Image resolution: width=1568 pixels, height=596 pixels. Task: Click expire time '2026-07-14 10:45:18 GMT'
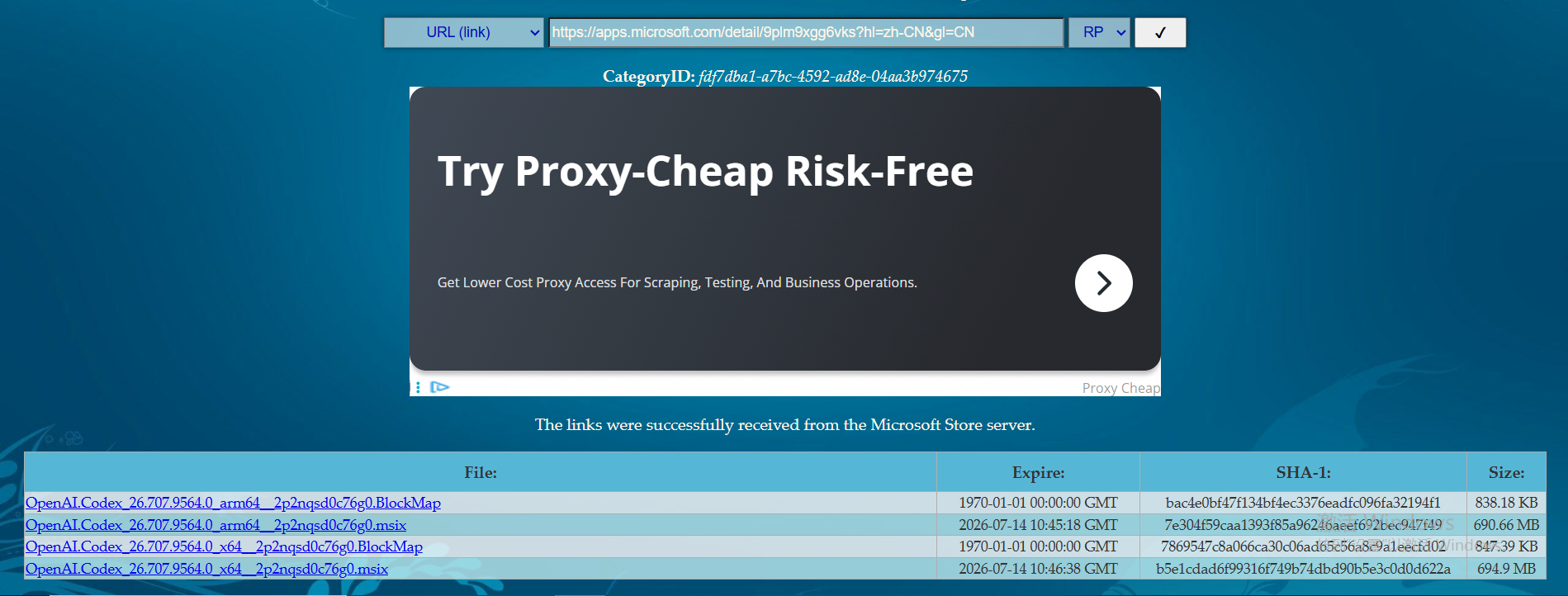click(x=1038, y=525)
